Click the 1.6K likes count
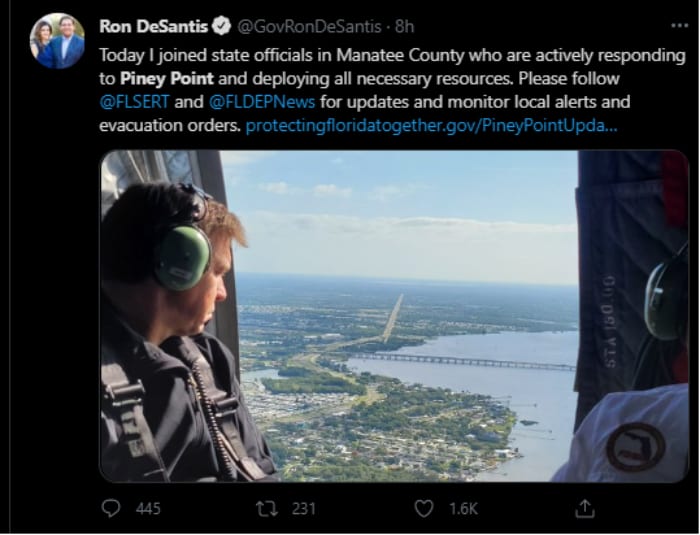This screenshot has height=535, width=700. click(x=463, y=509)
